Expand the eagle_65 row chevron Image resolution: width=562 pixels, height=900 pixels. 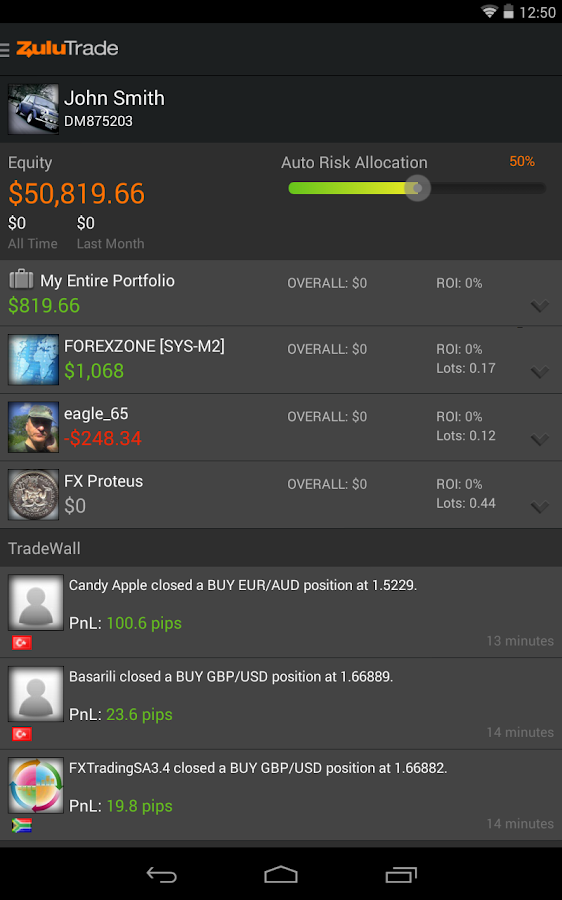point(540,440)
